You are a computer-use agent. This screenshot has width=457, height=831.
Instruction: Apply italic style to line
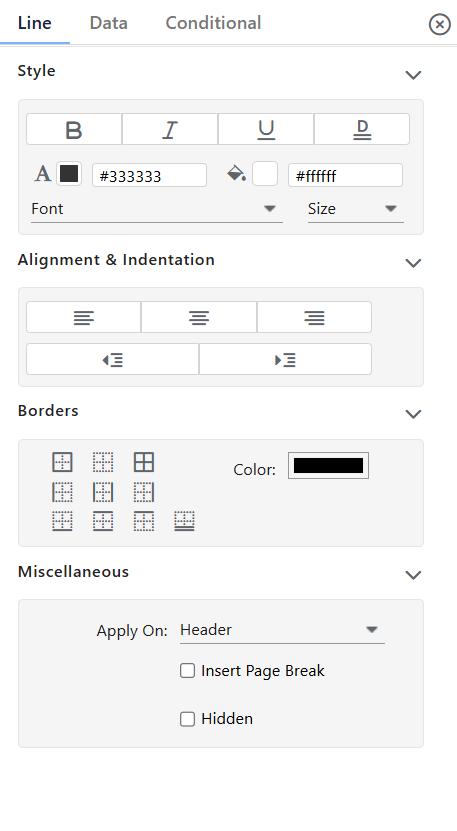coord(170,129)
